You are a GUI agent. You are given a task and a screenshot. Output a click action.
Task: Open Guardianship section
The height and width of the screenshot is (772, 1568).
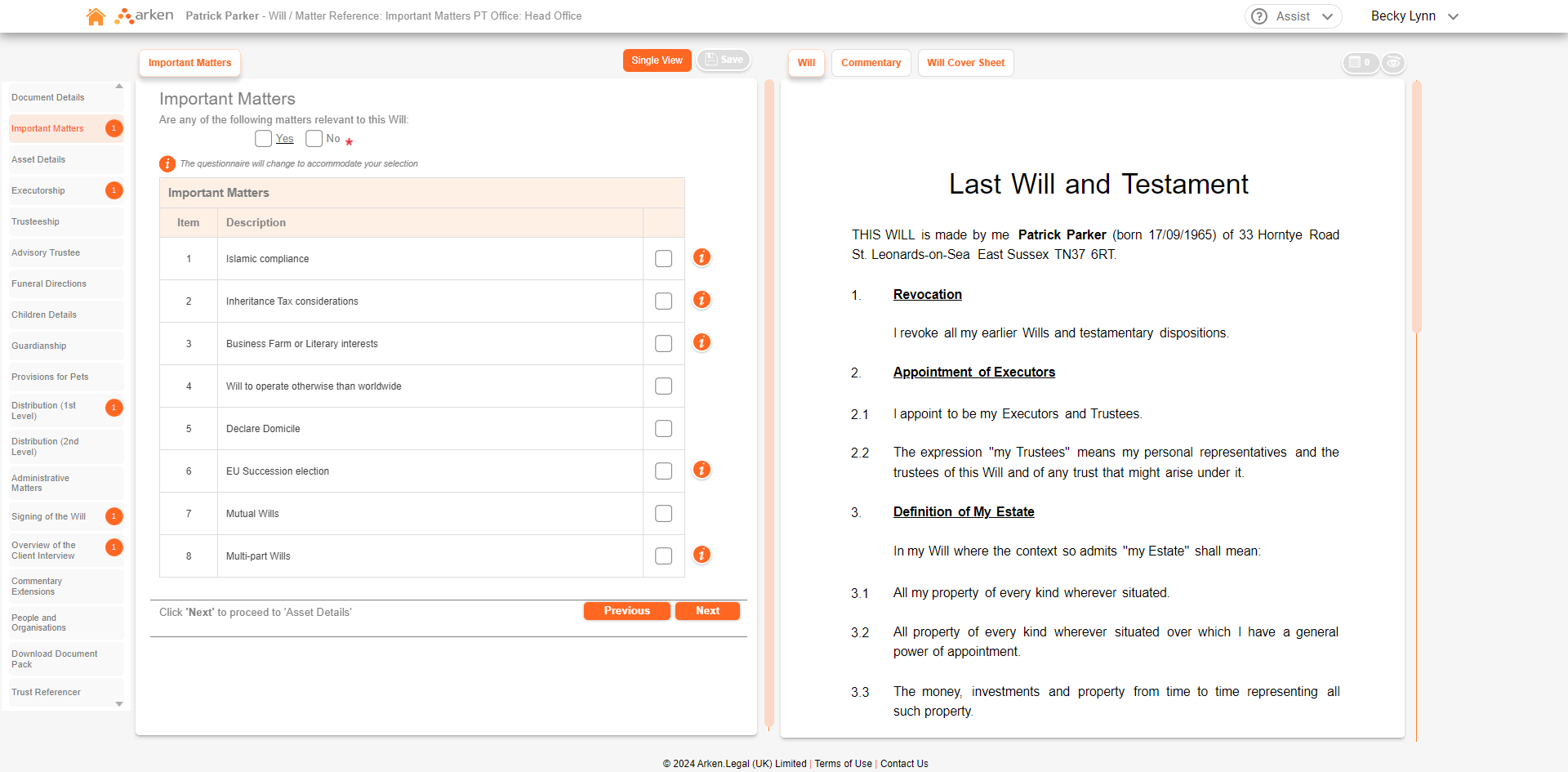click(x=66, y=346)
